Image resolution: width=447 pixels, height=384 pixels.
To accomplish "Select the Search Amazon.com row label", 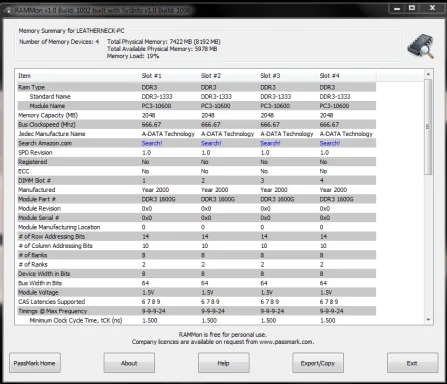I will [45, 143].
